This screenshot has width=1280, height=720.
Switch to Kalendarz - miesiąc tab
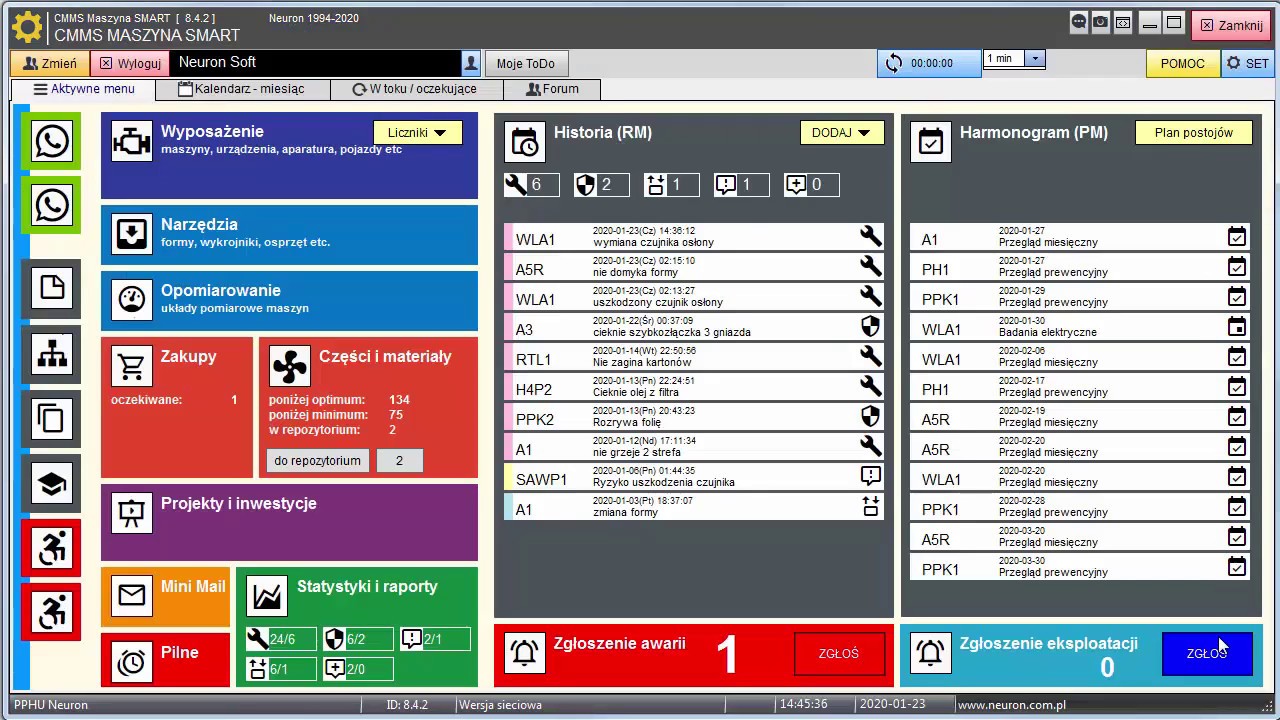coord(242,89)
